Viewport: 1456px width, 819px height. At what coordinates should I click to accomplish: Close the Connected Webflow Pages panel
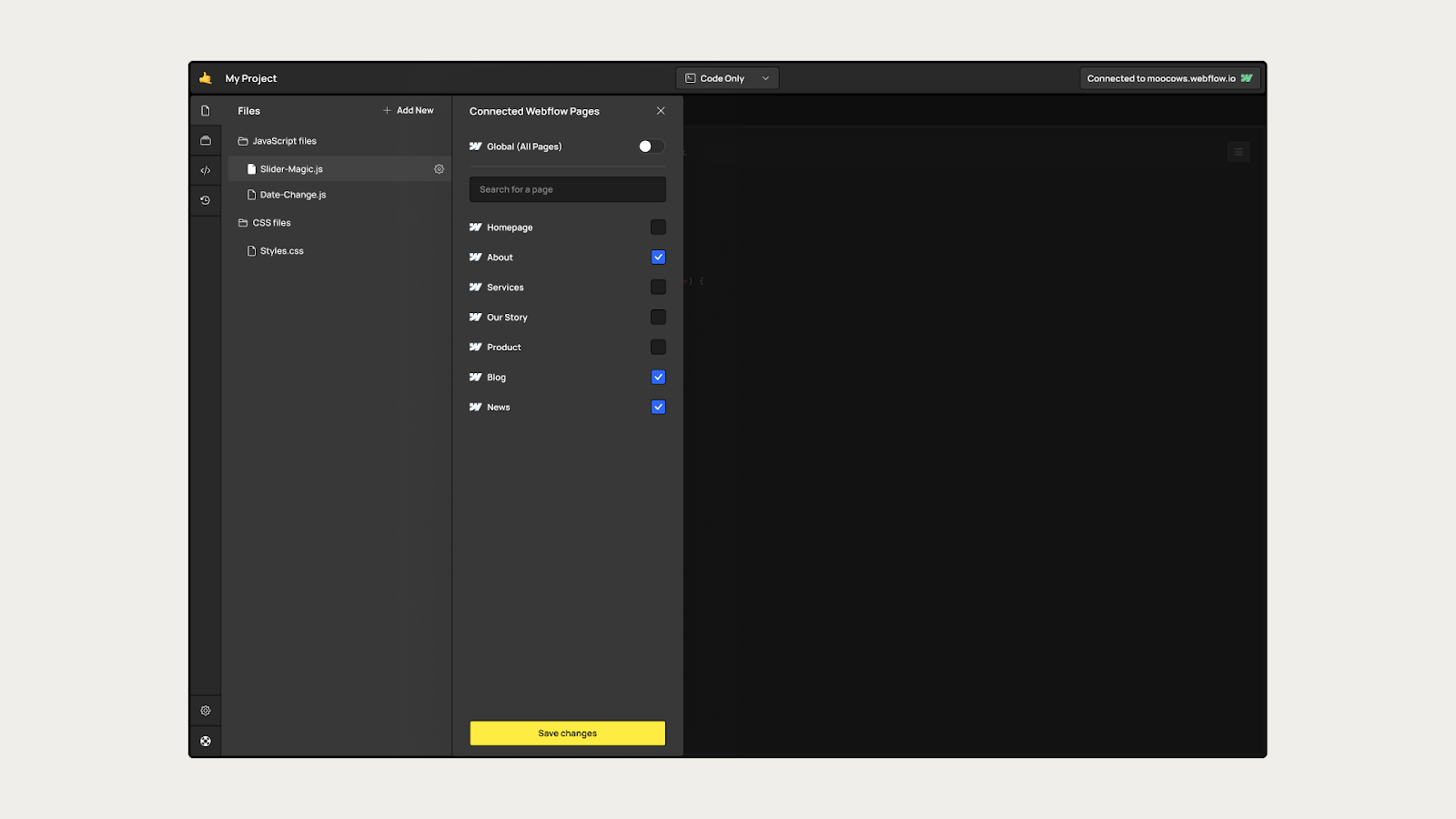661,111
